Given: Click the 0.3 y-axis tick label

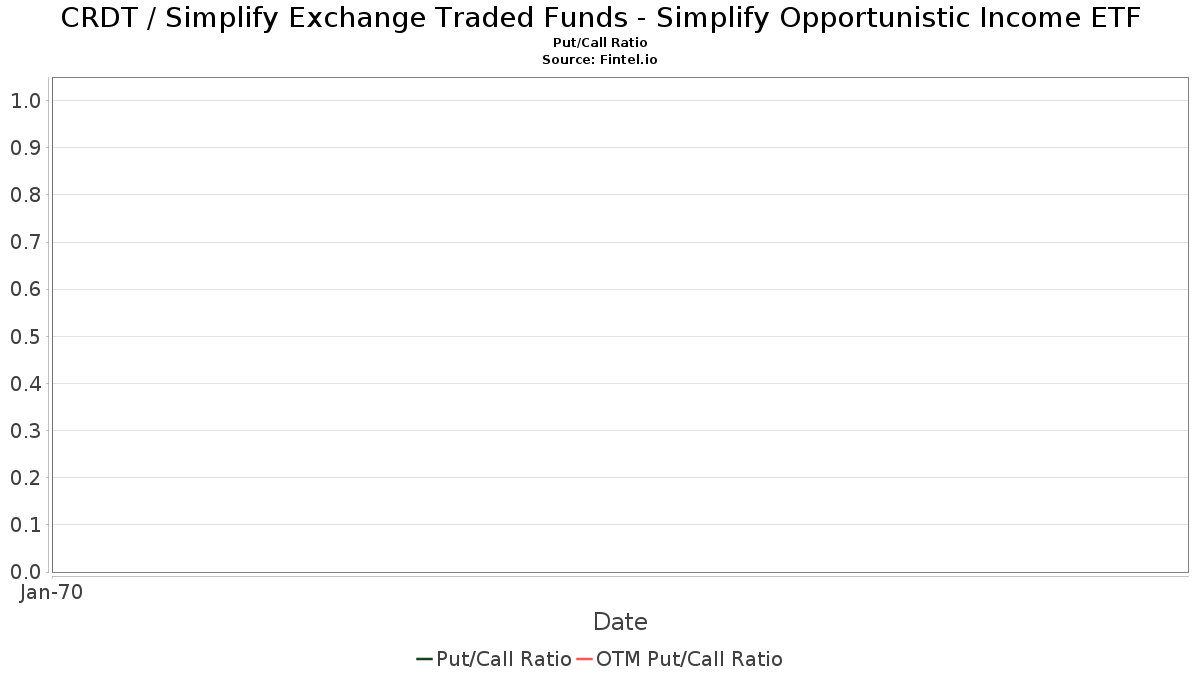Looking at the screenshot, I should (25, 431).
